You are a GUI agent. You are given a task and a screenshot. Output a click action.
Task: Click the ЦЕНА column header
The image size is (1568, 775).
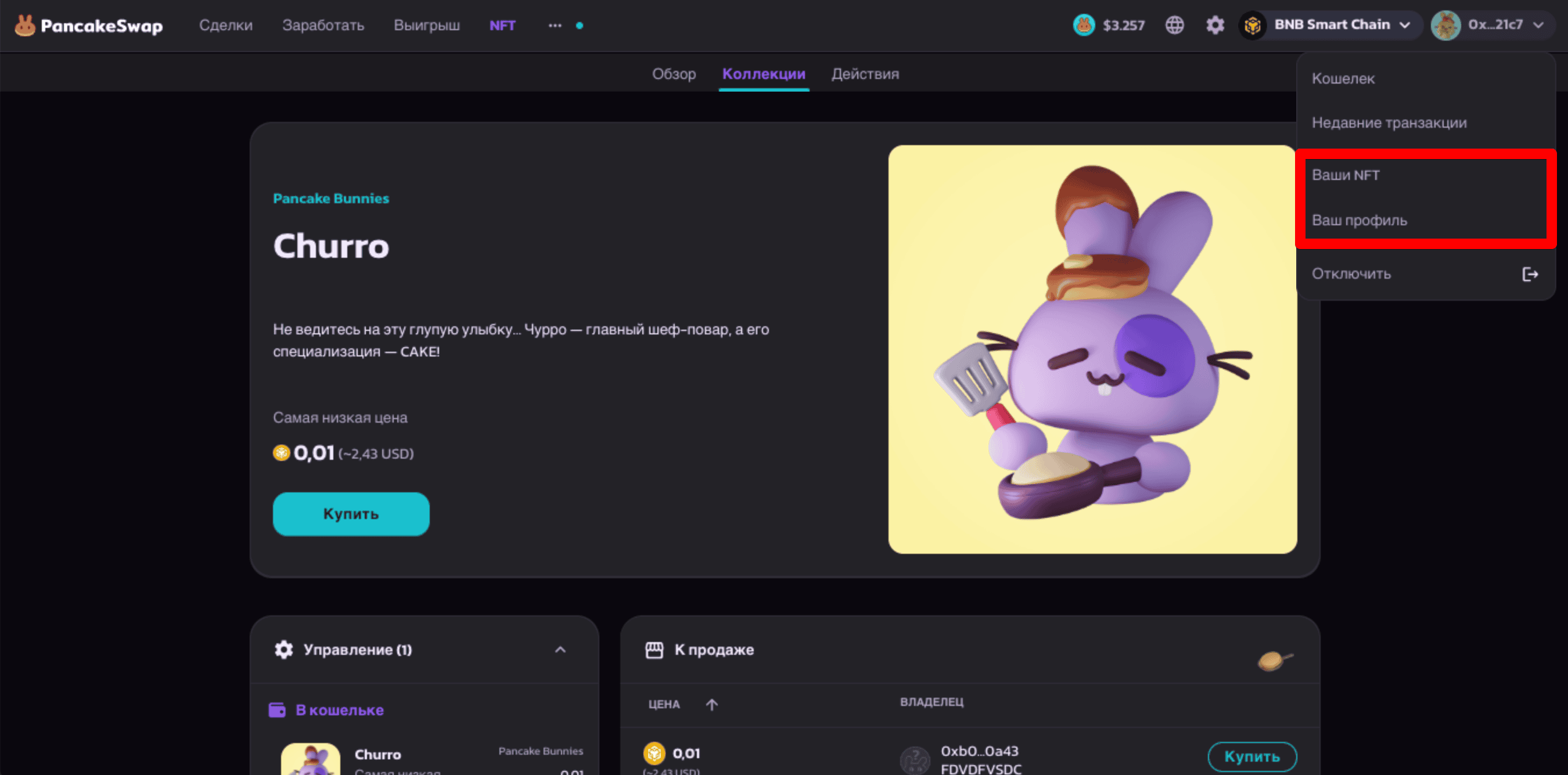coord(663,704)
